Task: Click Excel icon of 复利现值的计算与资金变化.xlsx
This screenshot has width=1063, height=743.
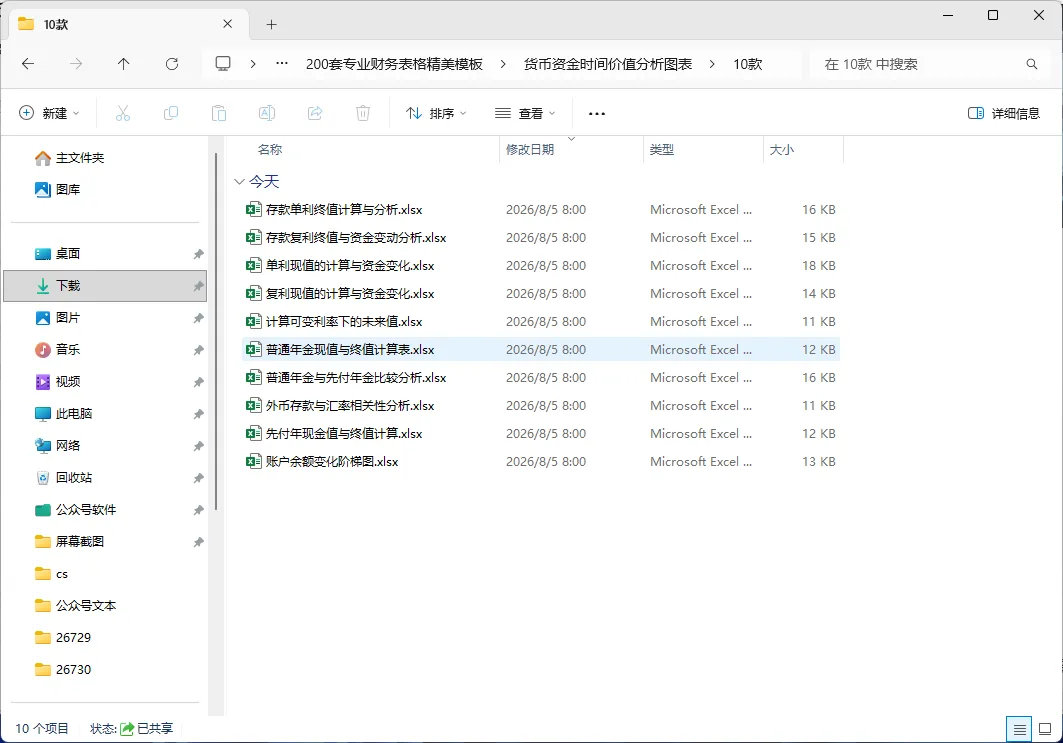Action: point(253,294)
